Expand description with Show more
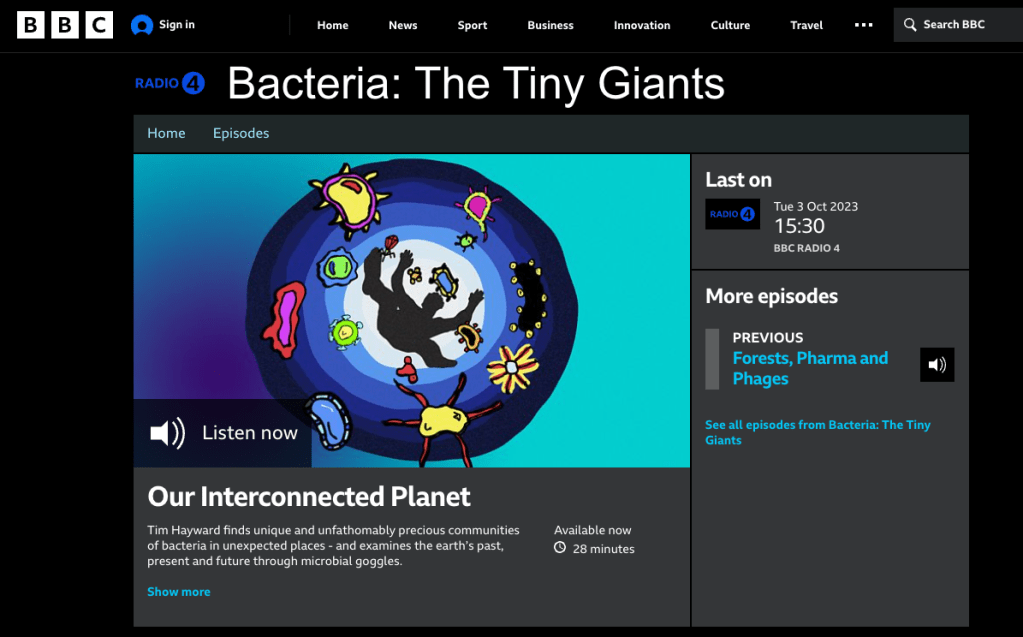 pos(179,592)
